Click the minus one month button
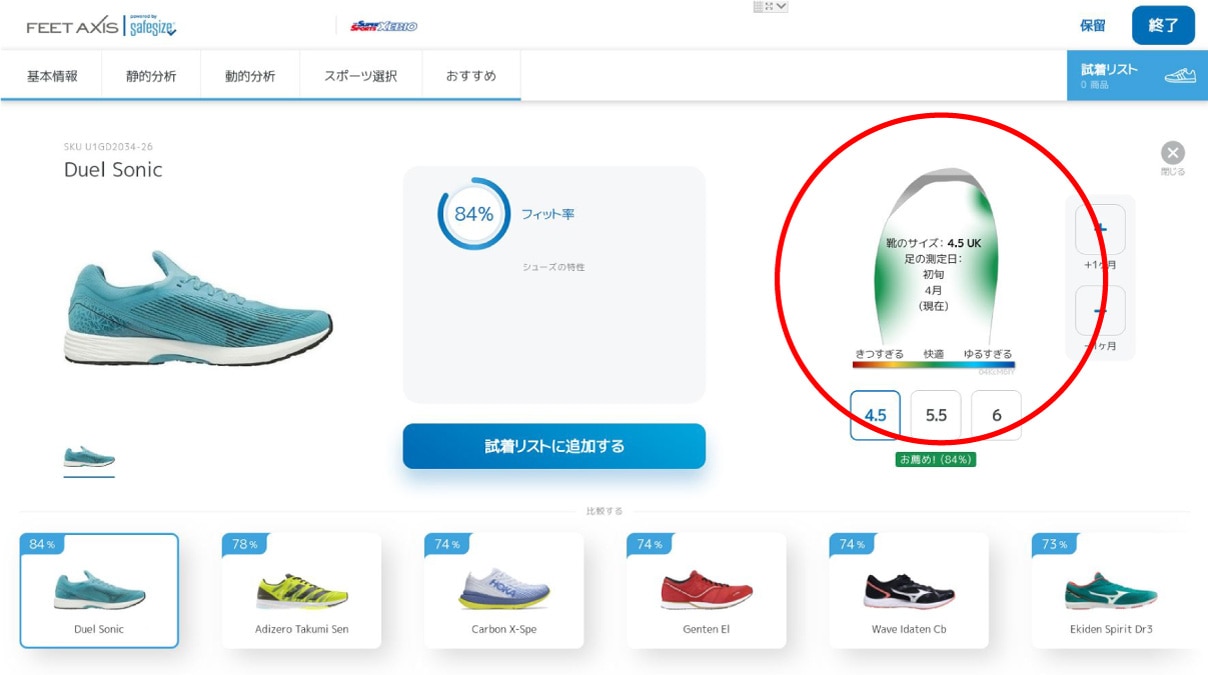This screenshot has height=675, width=1208. tap(1100, 311)
